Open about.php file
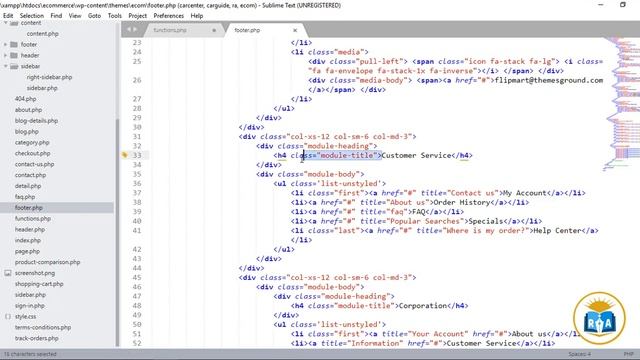This screenshot has width=640, height=360. 28,110
